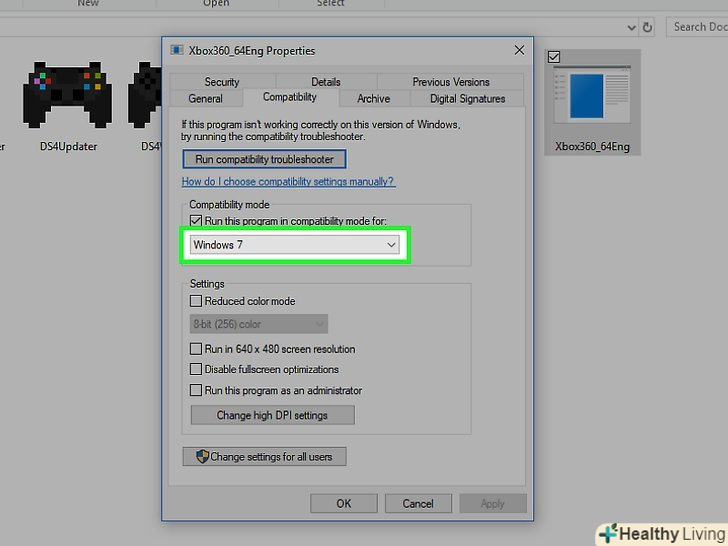Screen dimensions: 728x546
Task: Expand the address bar history chevron
Action: [631, 28]
